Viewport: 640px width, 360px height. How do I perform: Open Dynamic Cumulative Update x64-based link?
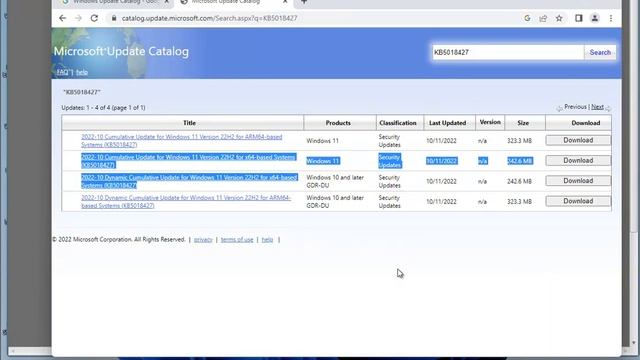click(189, 181)
